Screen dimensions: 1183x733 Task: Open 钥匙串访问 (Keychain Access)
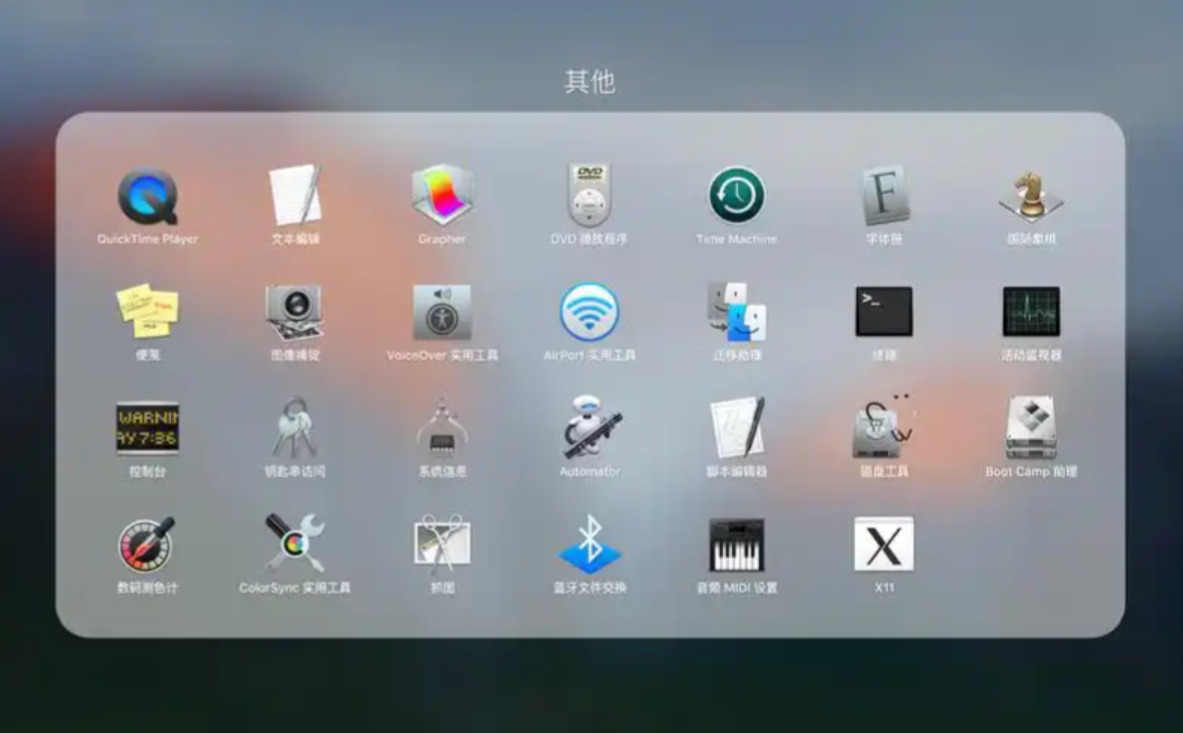tap(295, 428)
